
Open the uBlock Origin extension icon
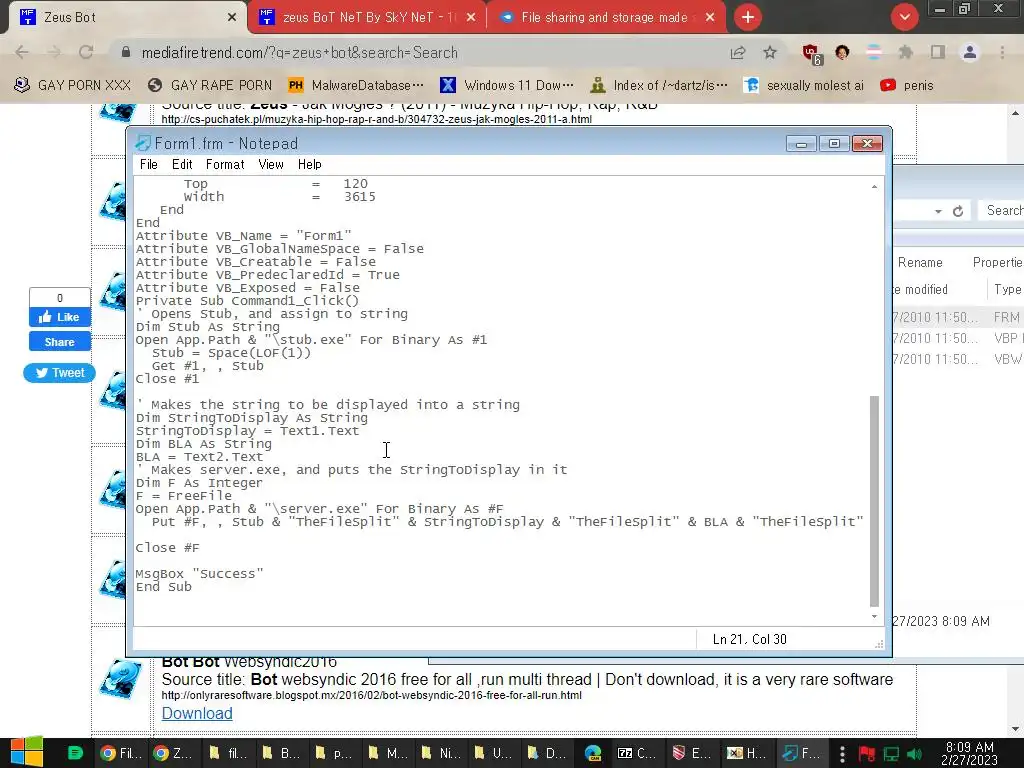[x=811, y=54]
